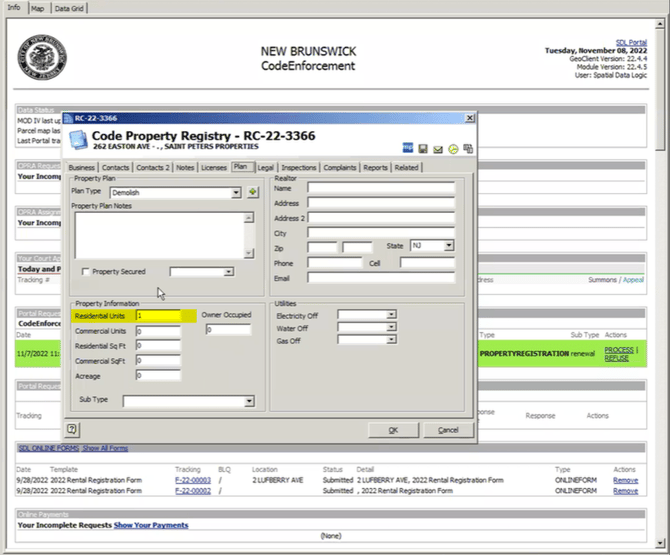The width and height of the screenshot is (670, 555).
Task: Switch to the Inspections tab
Action: click(299, 167)
